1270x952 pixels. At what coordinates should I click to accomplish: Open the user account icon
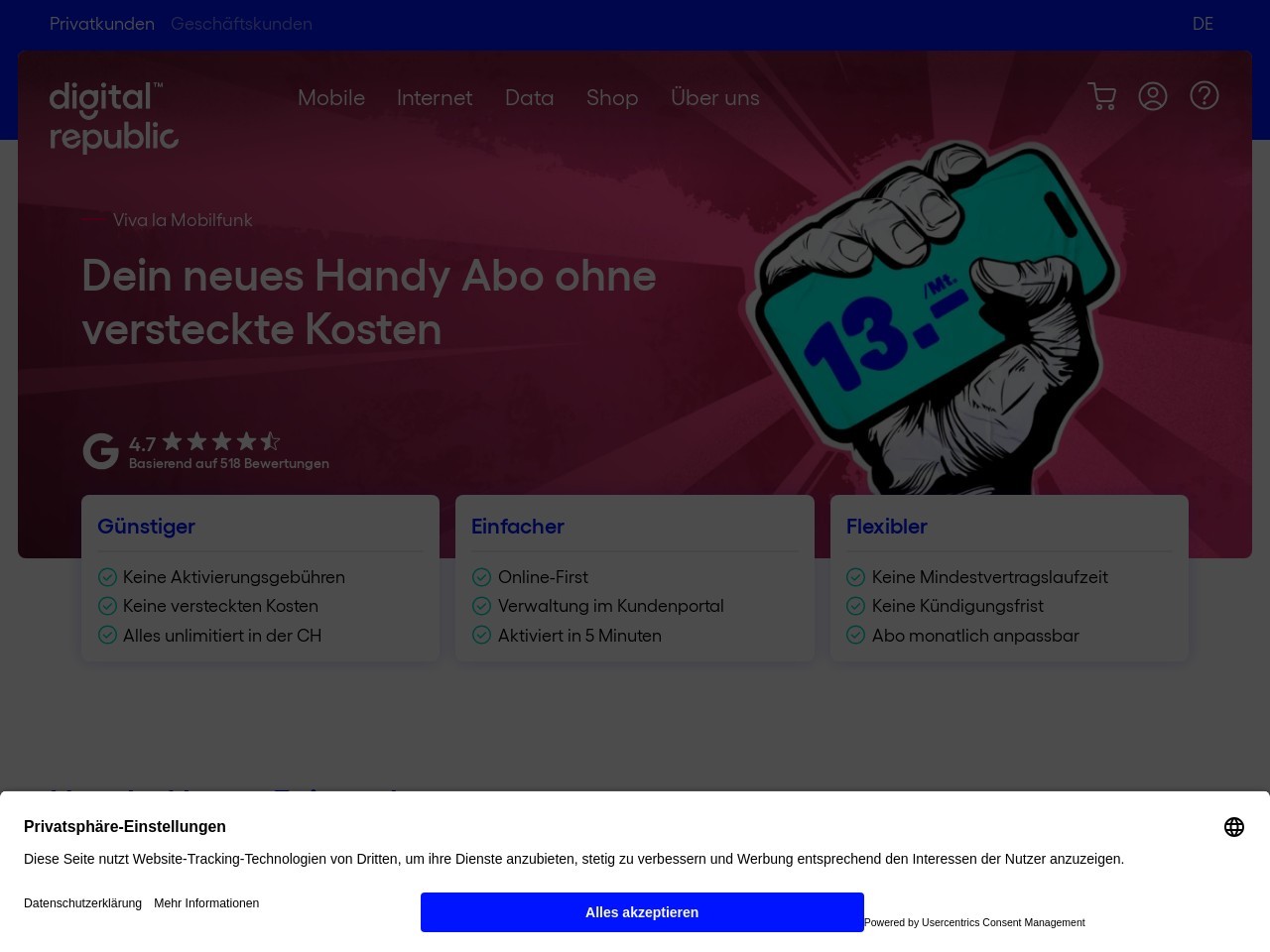pyautogui.click(x=1153, y=96)
